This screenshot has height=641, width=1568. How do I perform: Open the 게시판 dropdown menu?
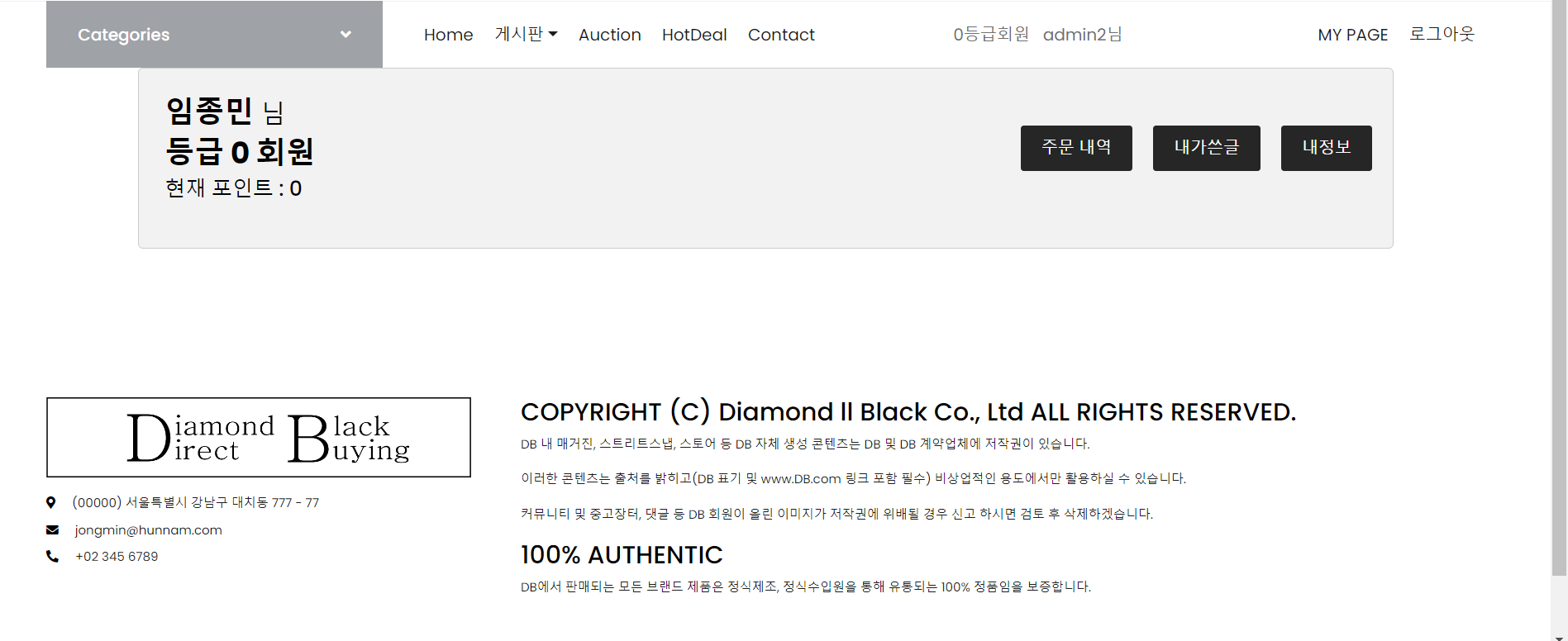pyautogui.click(x=526, y=34)
